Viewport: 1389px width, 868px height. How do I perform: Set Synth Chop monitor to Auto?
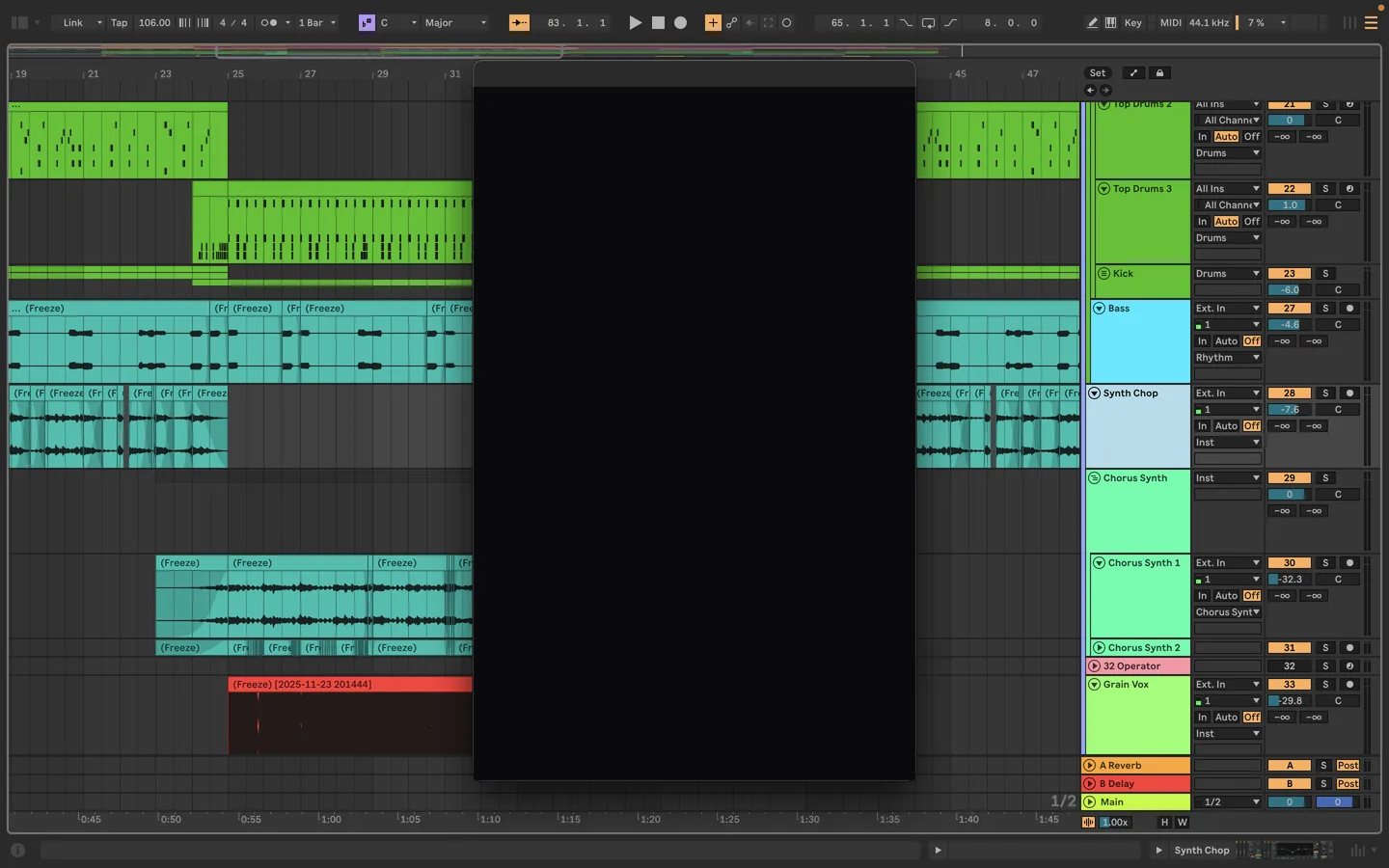1226,426
